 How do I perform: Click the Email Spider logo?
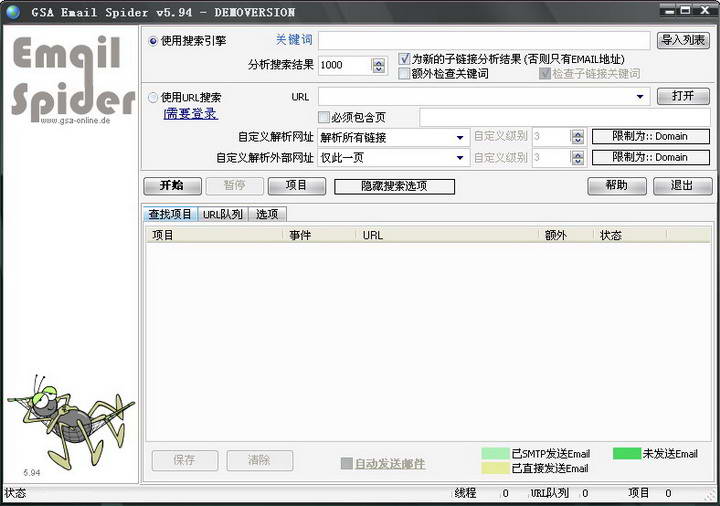73,79
